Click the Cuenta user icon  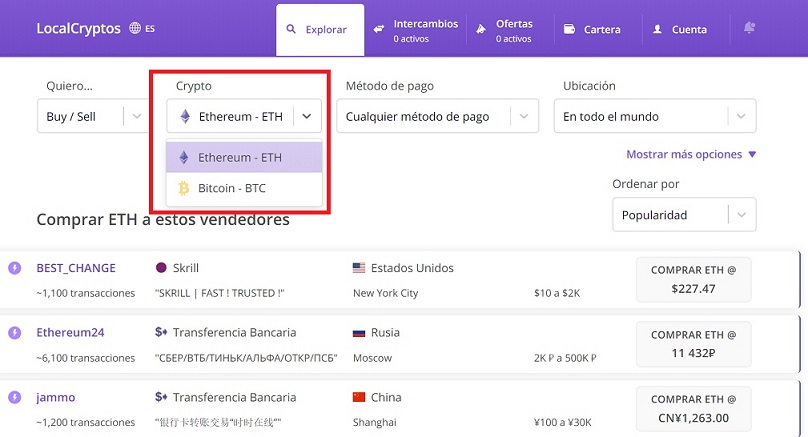tap(658, 29)
